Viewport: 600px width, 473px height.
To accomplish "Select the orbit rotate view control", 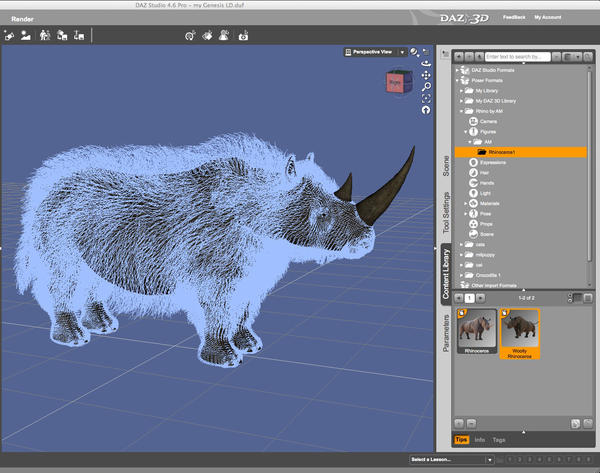I will click(427, 62).
